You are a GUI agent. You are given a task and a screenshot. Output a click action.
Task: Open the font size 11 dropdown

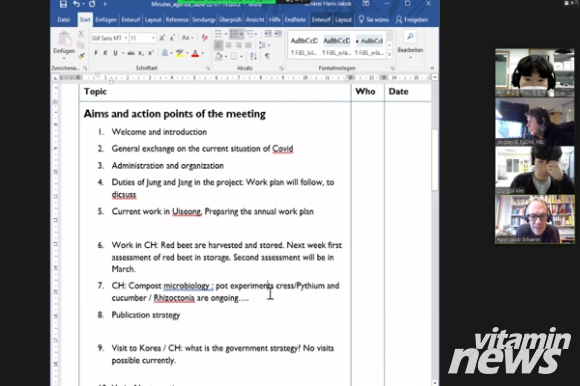[153, 38]
